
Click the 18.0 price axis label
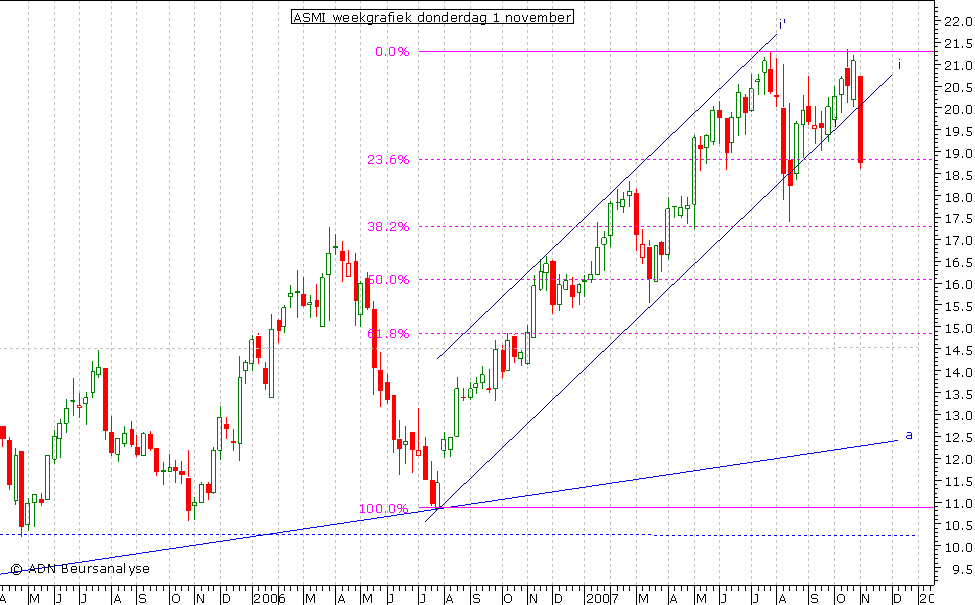click(x=958, y=198)
